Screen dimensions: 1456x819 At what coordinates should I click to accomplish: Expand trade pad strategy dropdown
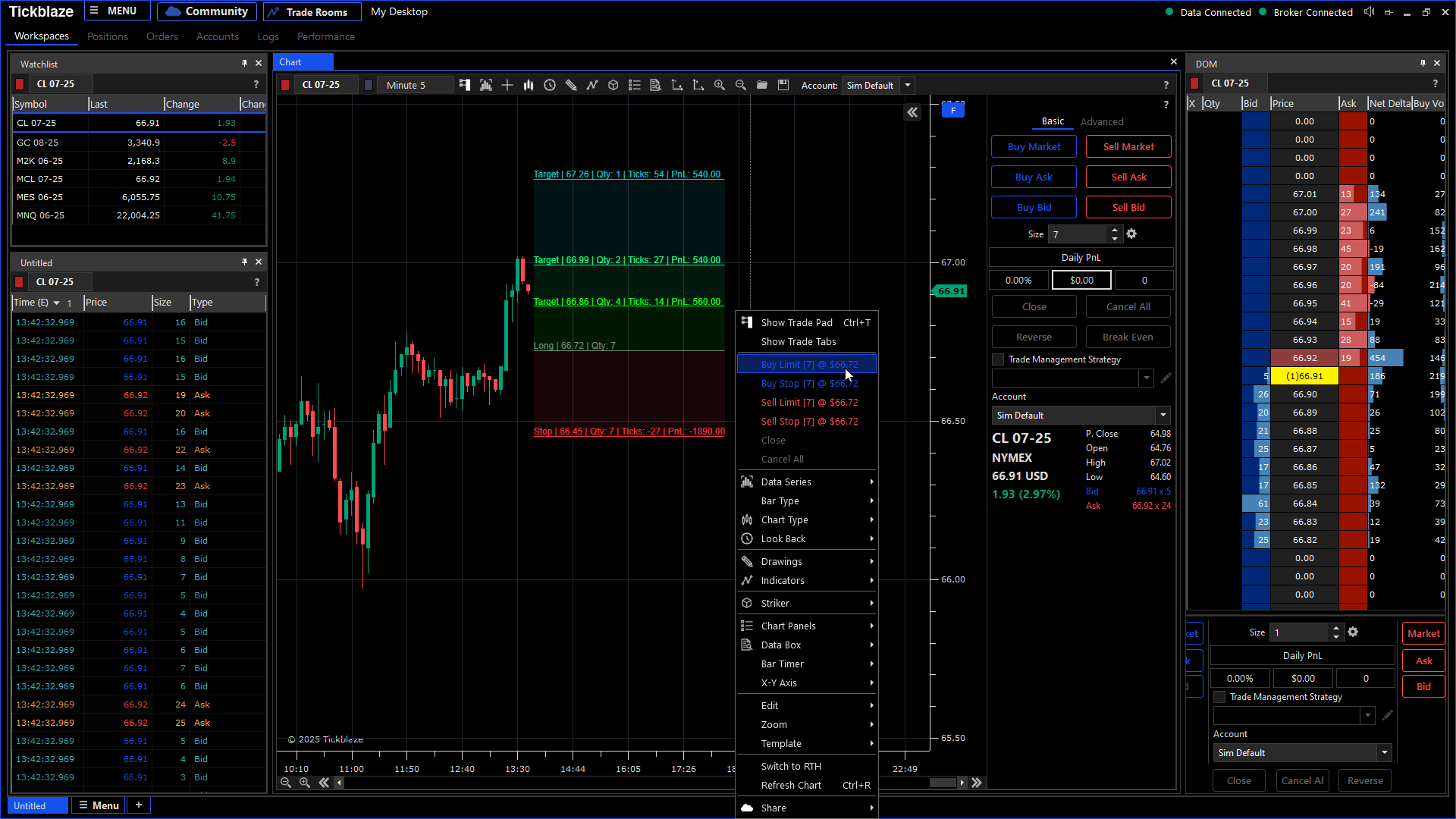point(1146,378)
